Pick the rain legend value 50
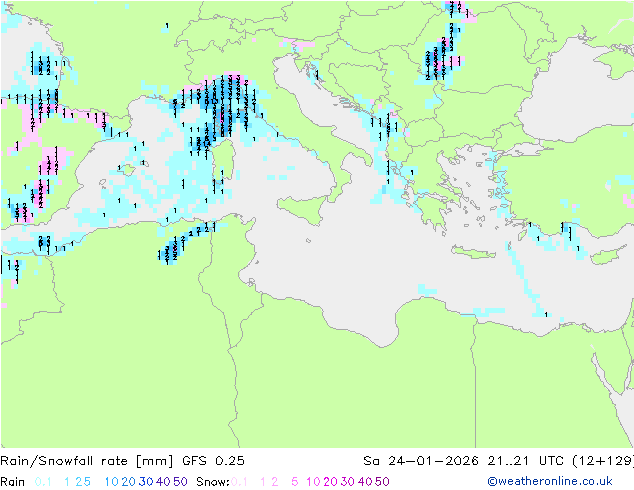This screenshot has height=490, width=634. click(x=180, y=482)
